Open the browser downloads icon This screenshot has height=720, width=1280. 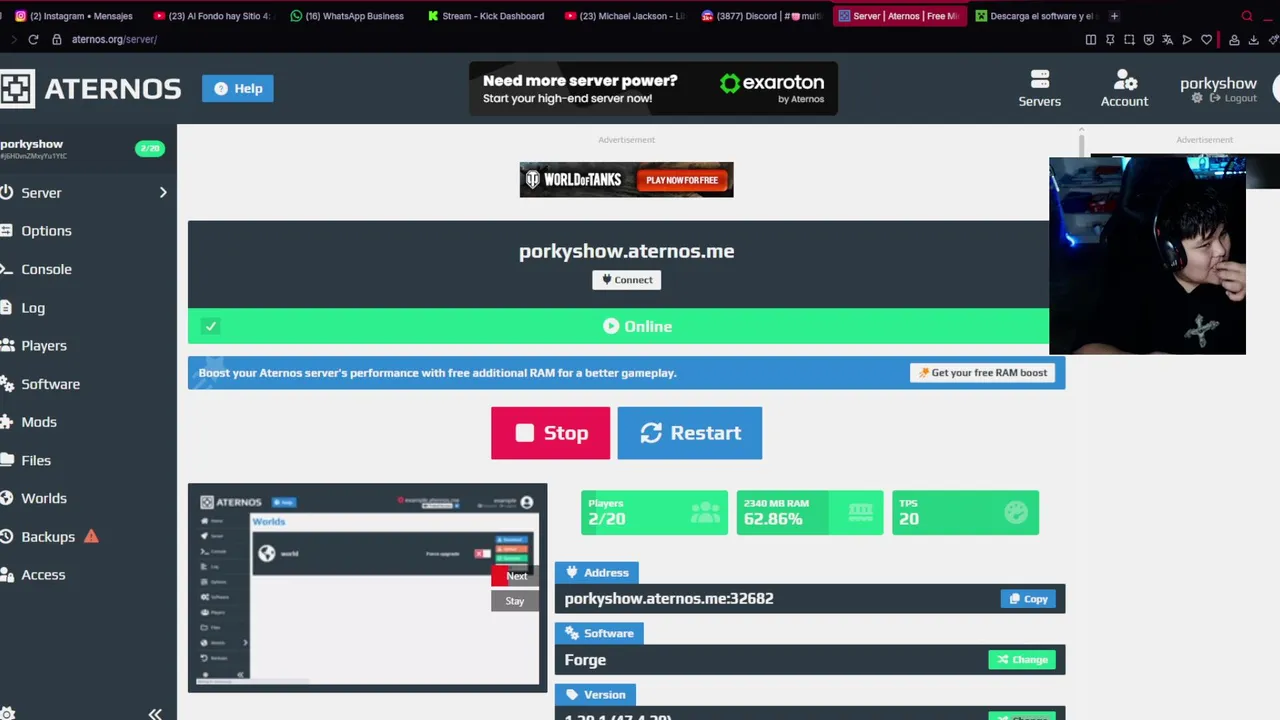coord(1254,40)
